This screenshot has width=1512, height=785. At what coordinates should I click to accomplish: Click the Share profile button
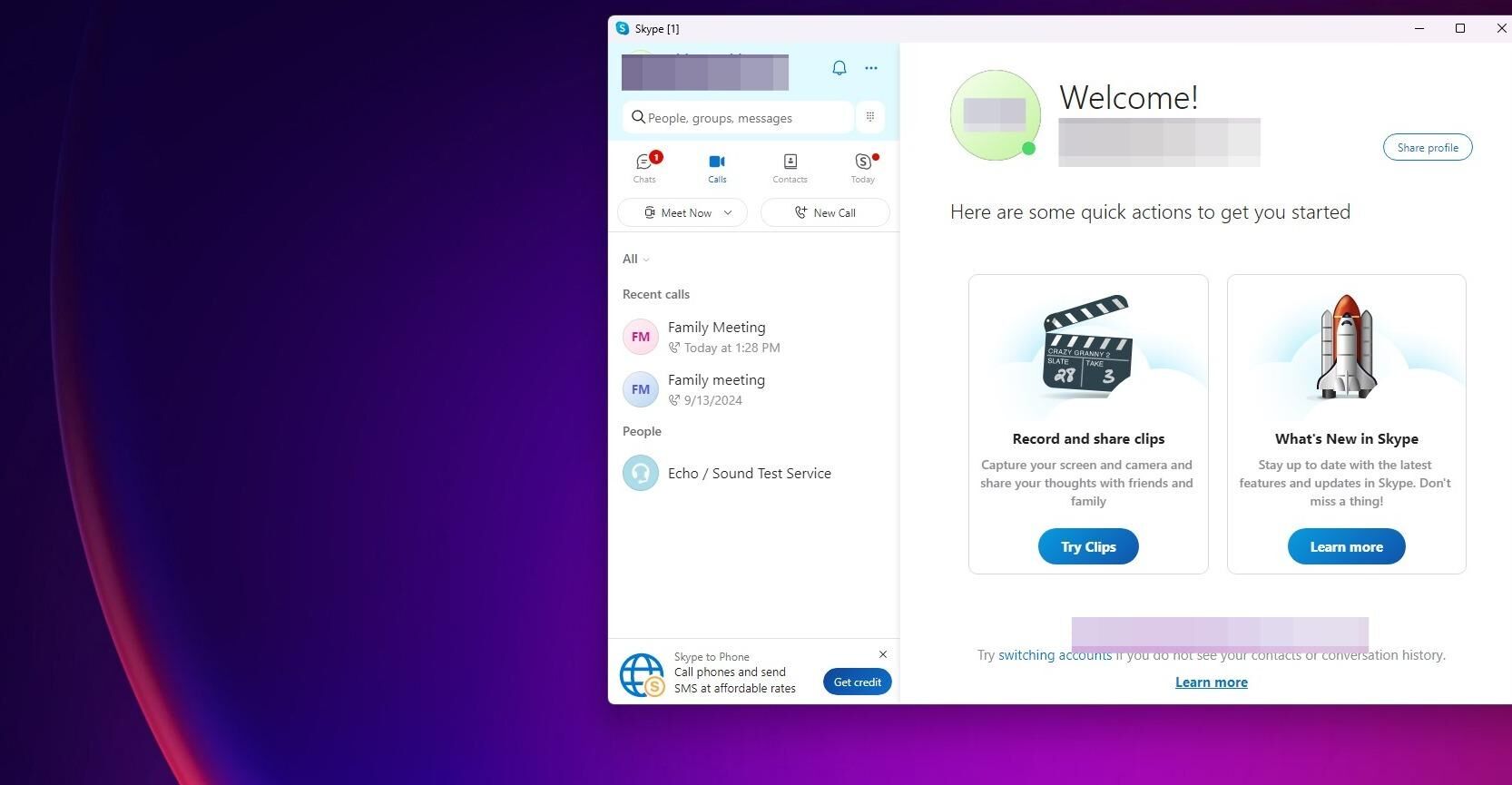pos(1428,147)
